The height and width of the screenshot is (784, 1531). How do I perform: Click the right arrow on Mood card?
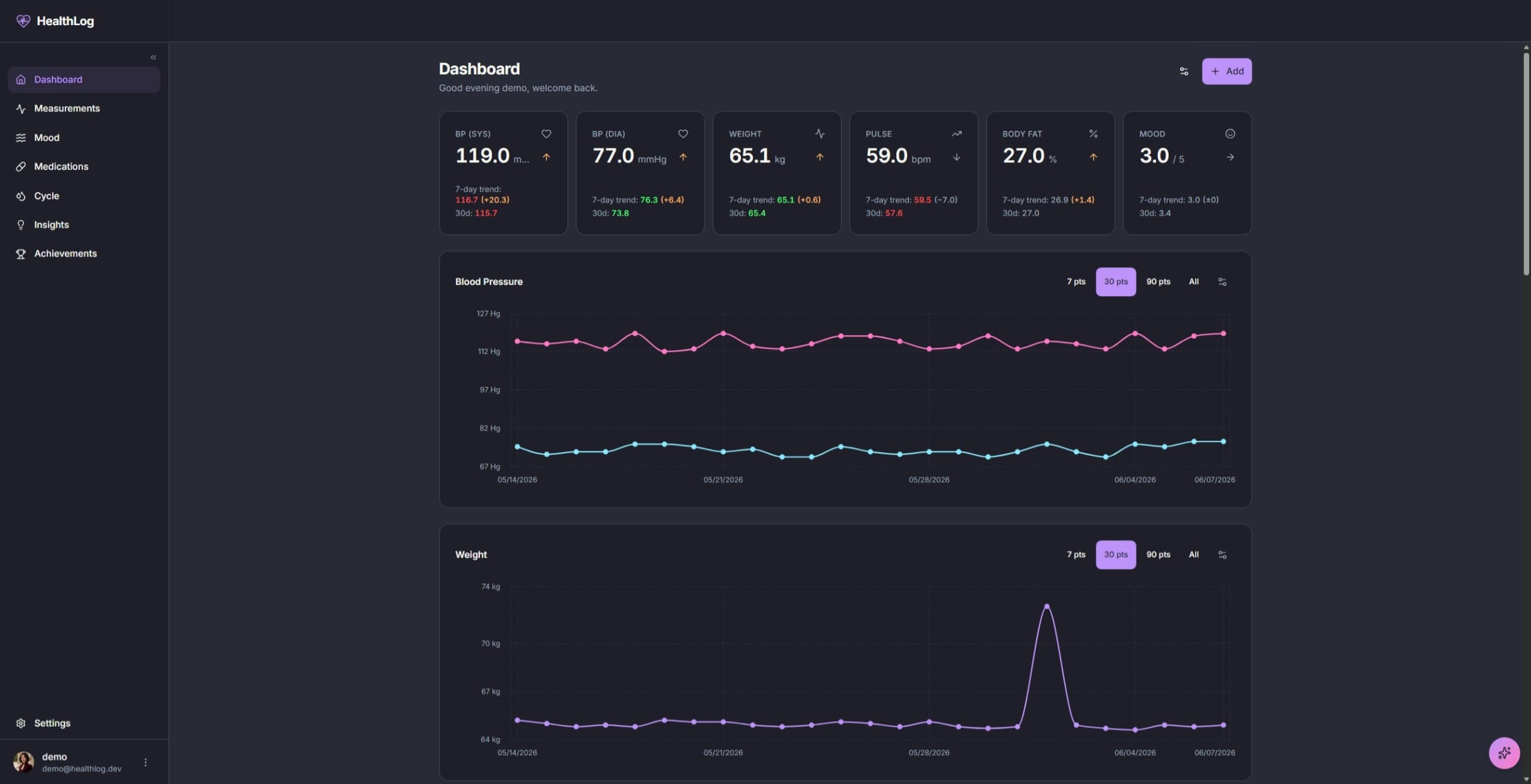pos(1230,157)
